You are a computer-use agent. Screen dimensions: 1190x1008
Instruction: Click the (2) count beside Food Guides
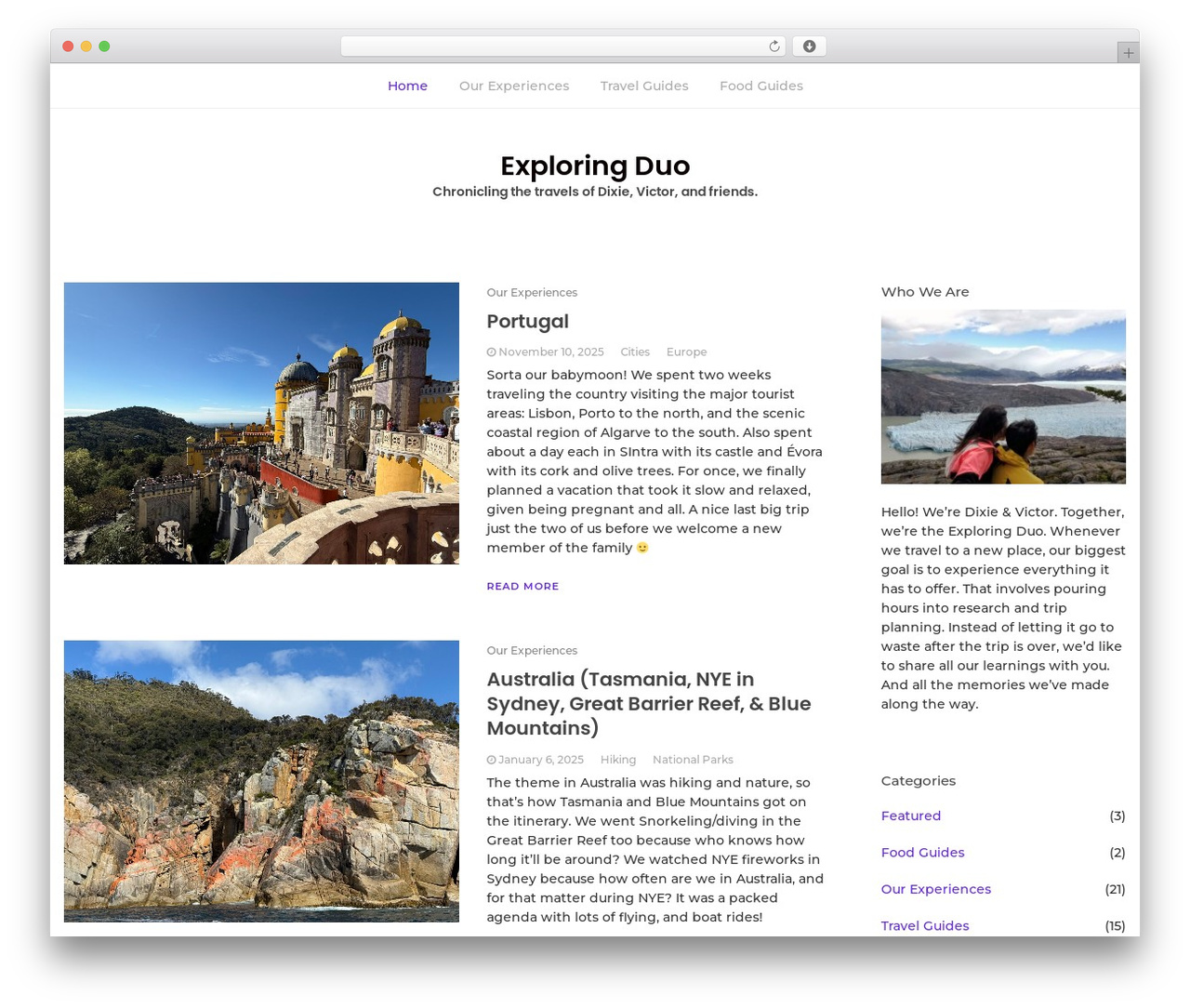coord(1117,852)
